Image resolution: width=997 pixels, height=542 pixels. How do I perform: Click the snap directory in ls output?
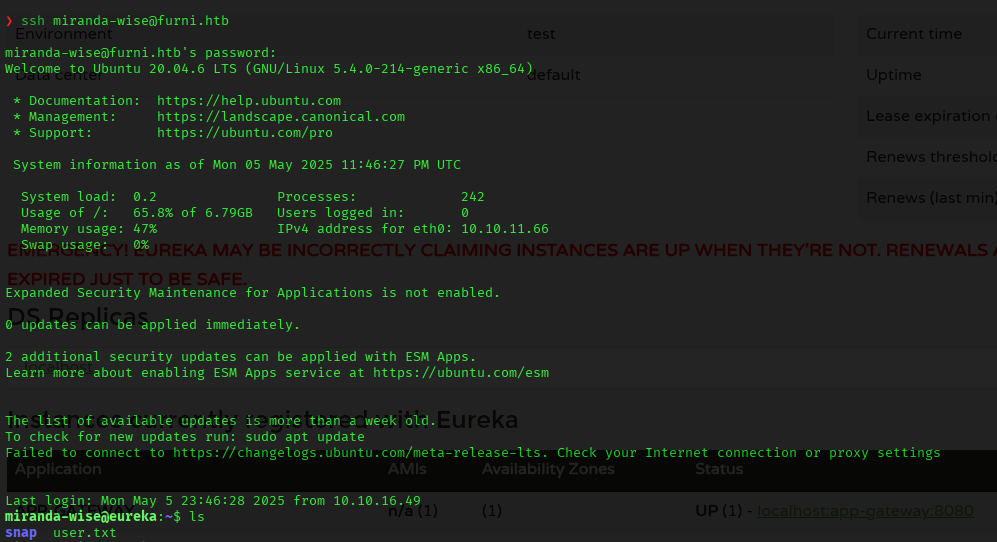(20, 533)
